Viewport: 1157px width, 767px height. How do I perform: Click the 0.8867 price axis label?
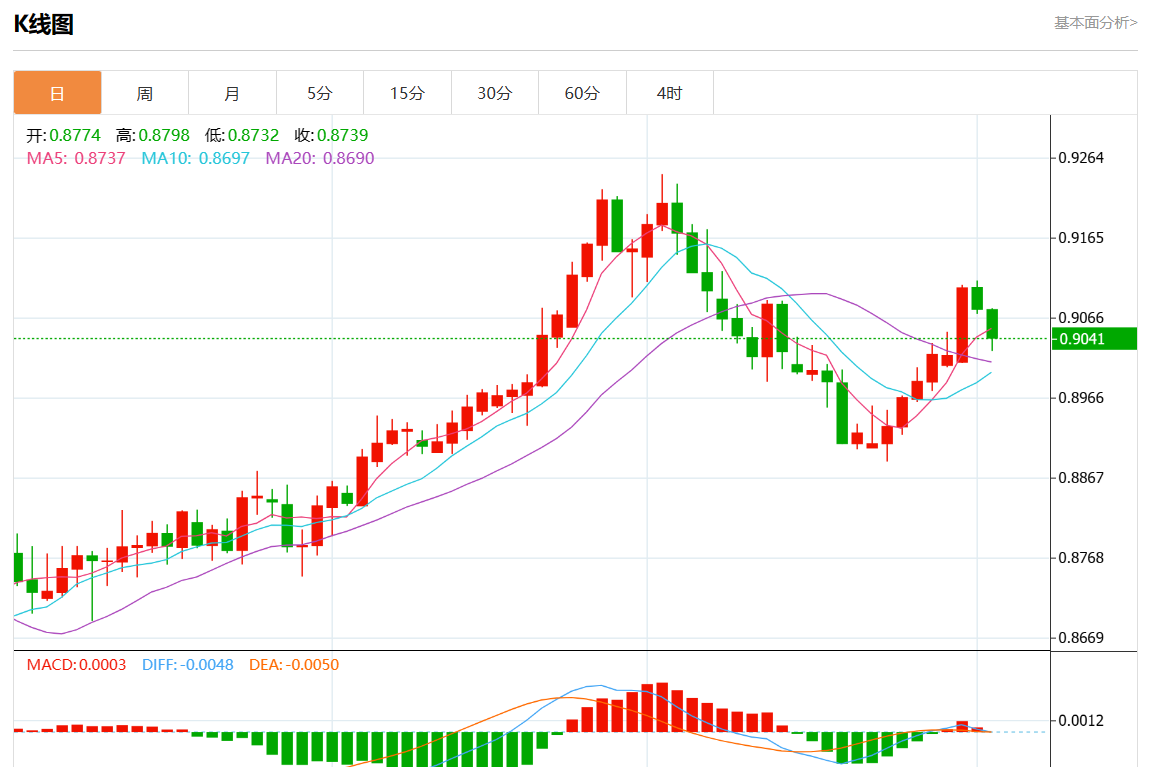click(x=1081, y=478)
